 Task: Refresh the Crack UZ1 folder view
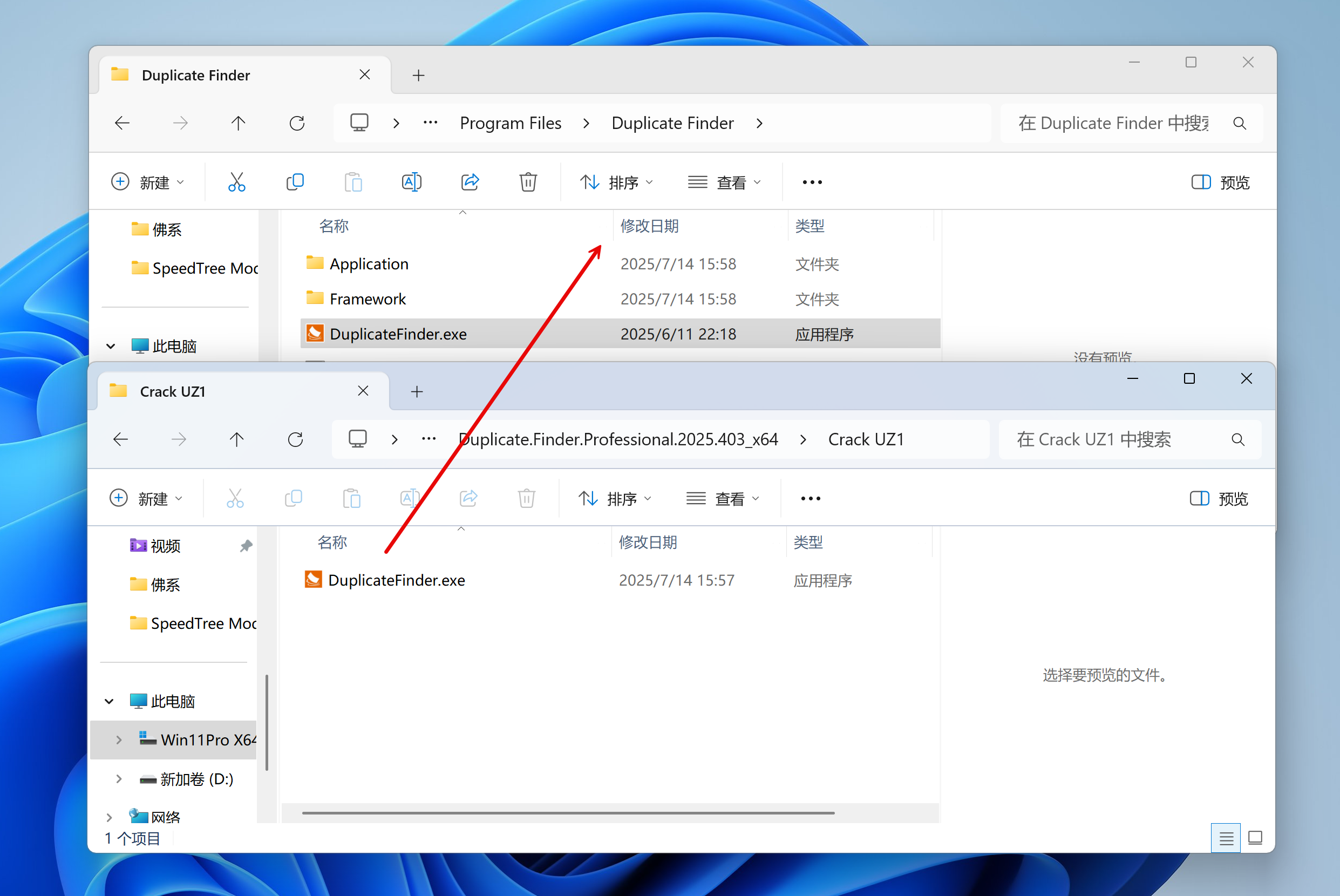click(295, 439)
